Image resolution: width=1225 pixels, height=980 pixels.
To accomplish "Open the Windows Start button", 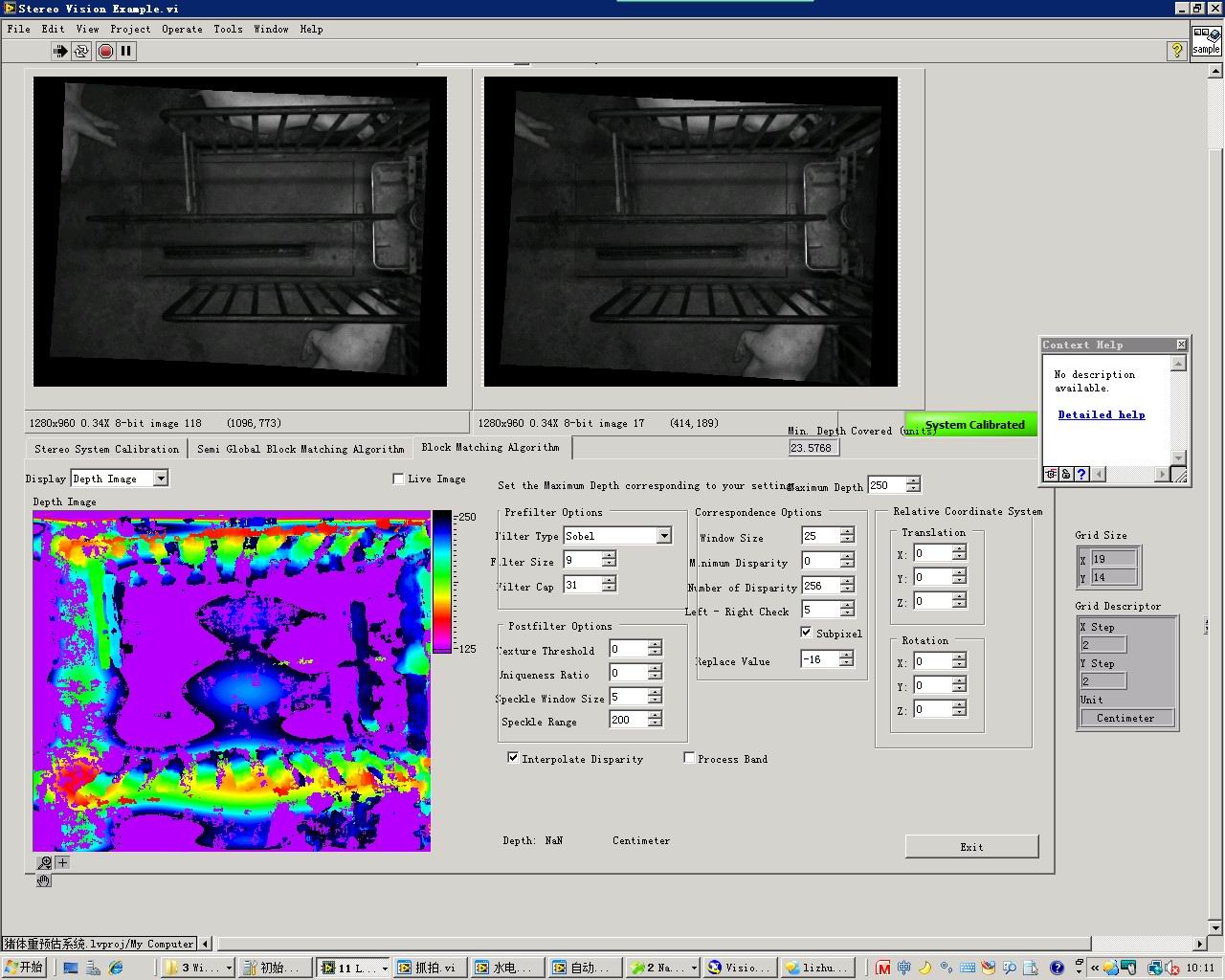I will click(x=24, y=968).
